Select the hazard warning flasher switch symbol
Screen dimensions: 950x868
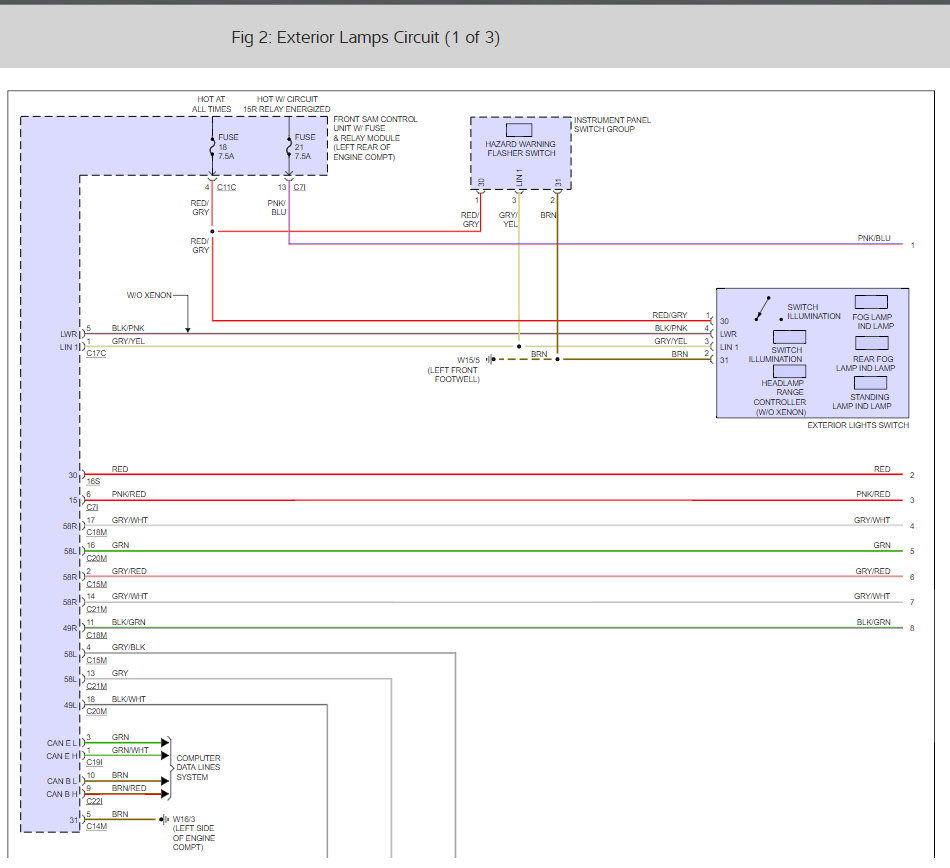[519, 129]
